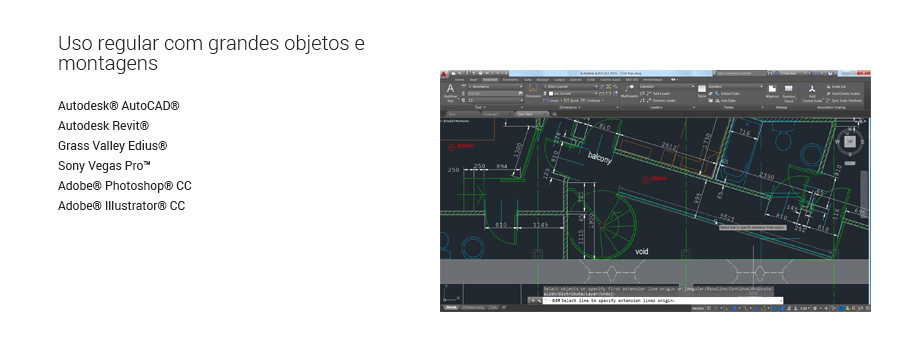Select the Revision Cloud tool
This screenshot has width=898, height=360.
(x=789, y=93)
